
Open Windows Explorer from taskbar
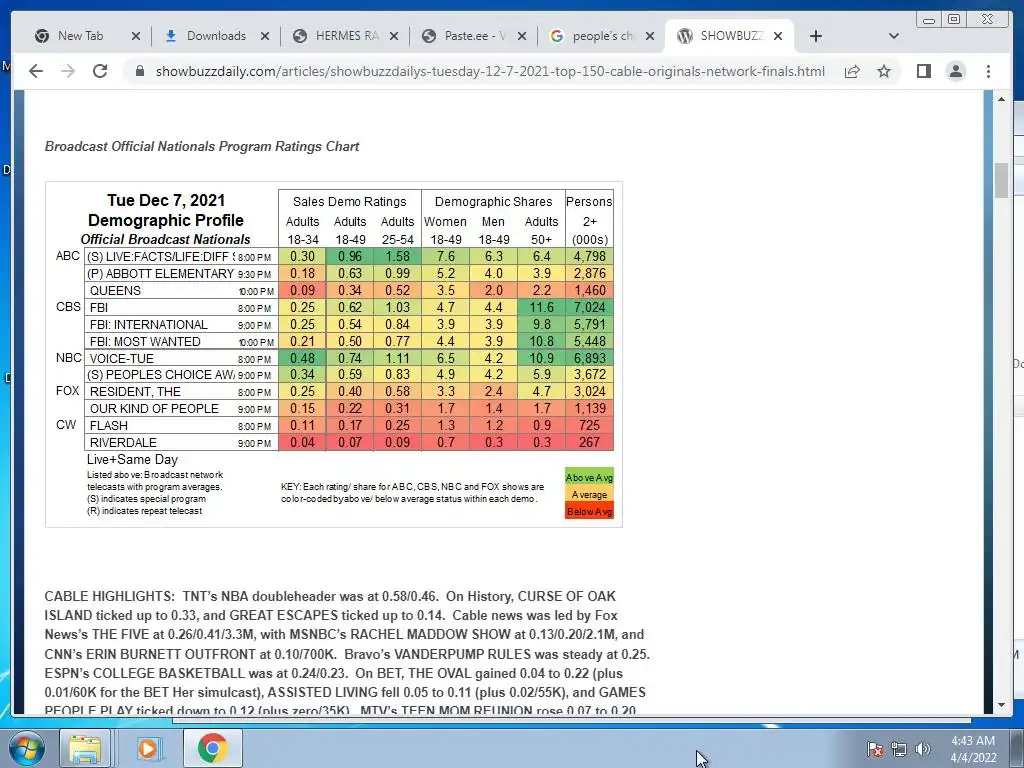pyautogui.click(x=85, y=748)
